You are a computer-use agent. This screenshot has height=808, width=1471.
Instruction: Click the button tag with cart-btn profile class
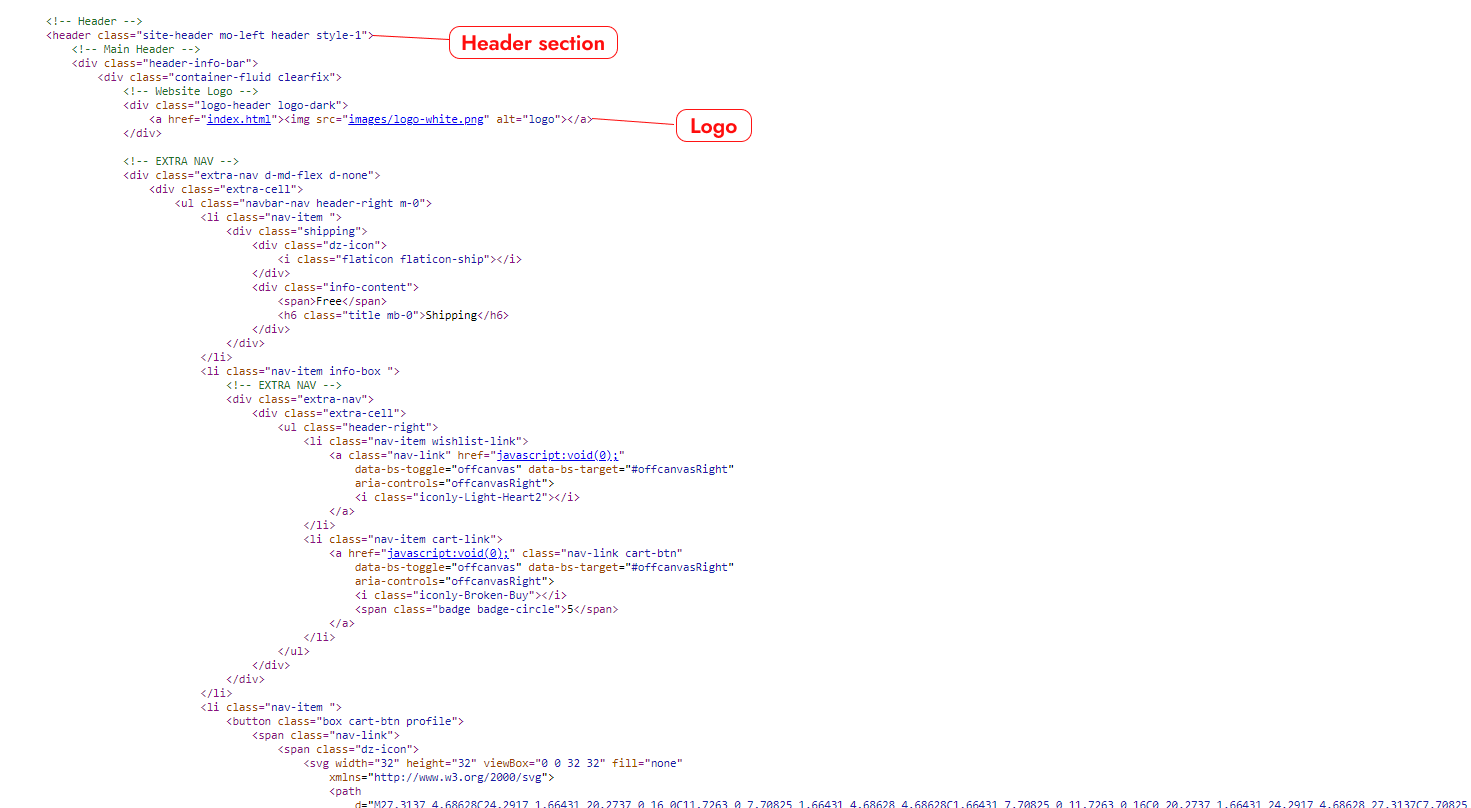pyautogui.click(x=345, y=721)
